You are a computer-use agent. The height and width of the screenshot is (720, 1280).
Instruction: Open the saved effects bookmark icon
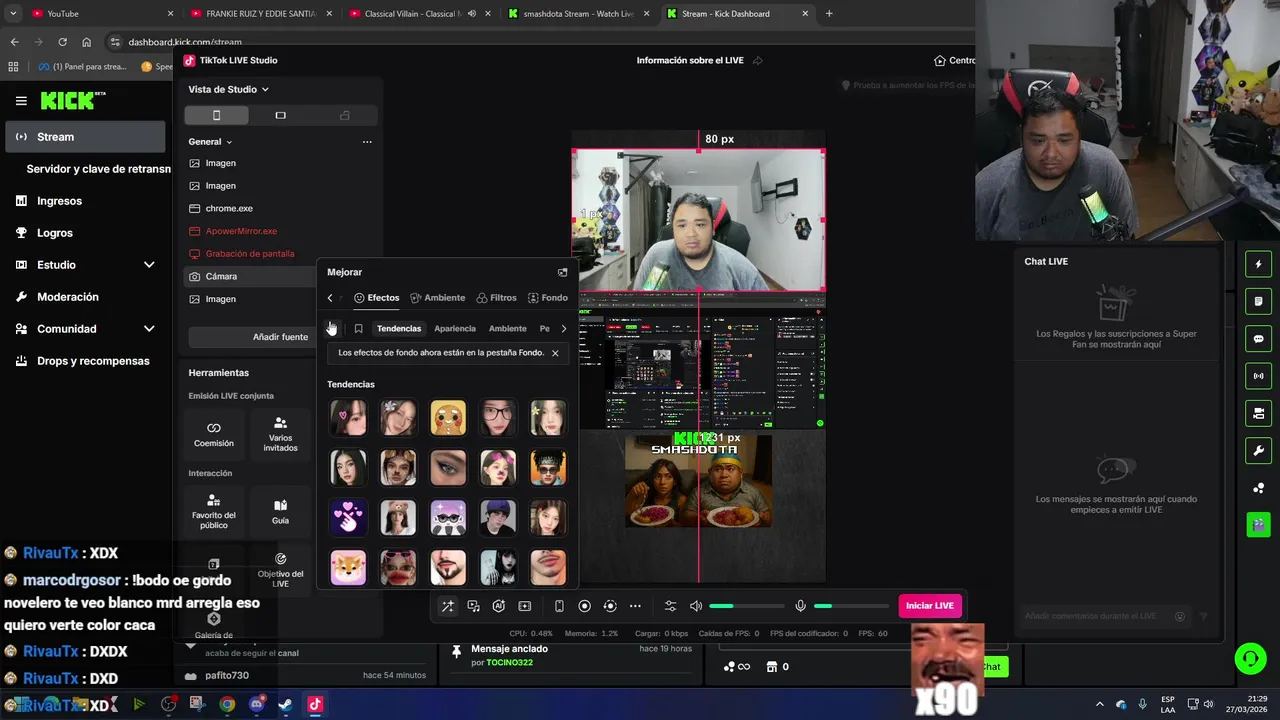pyautogui.click(x=358, y=329)
